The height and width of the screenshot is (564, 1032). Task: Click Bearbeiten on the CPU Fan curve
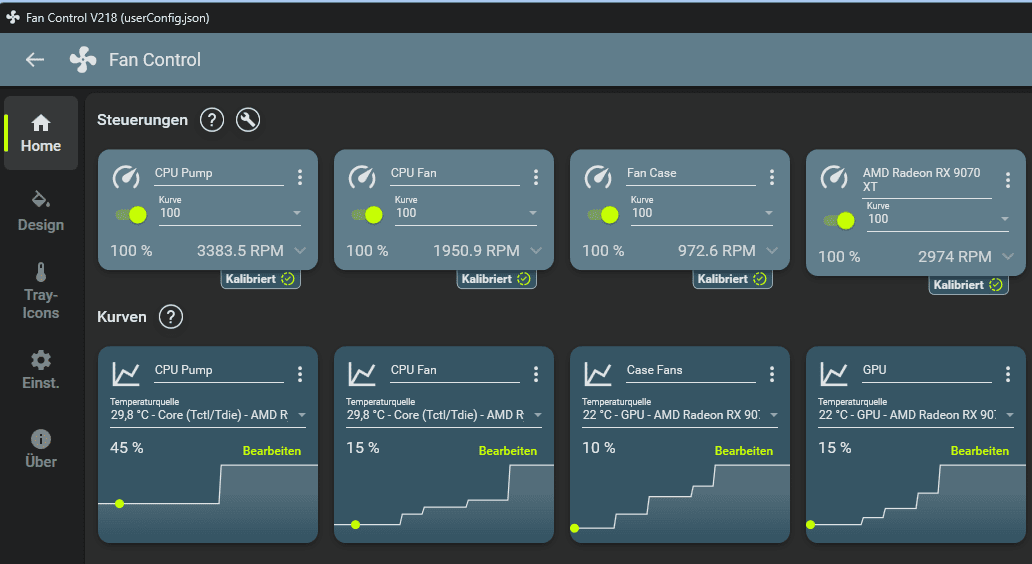click(507, 451)
